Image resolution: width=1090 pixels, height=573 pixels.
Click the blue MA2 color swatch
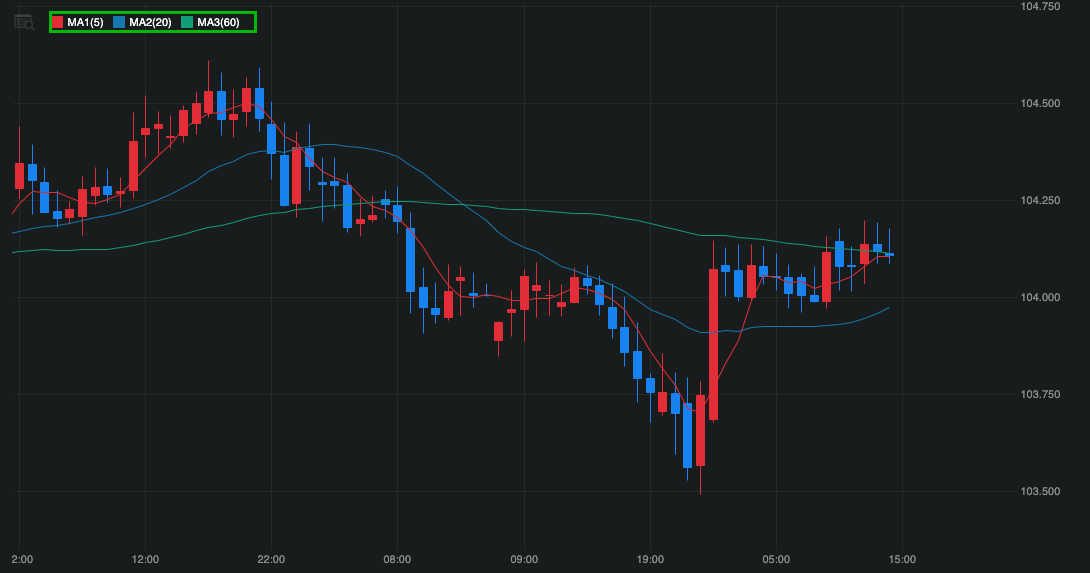click(x=120, y=22)
